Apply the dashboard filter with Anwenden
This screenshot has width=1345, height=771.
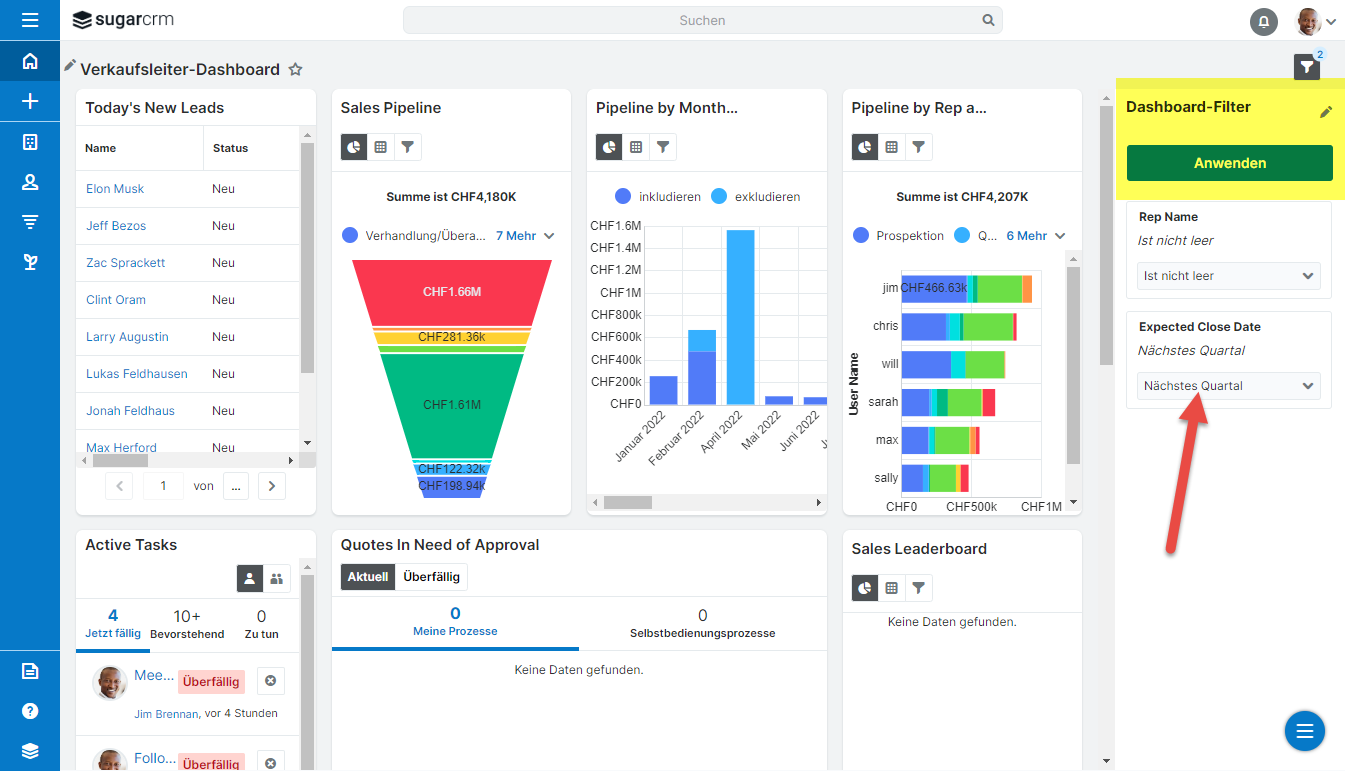pos(1230,163)
